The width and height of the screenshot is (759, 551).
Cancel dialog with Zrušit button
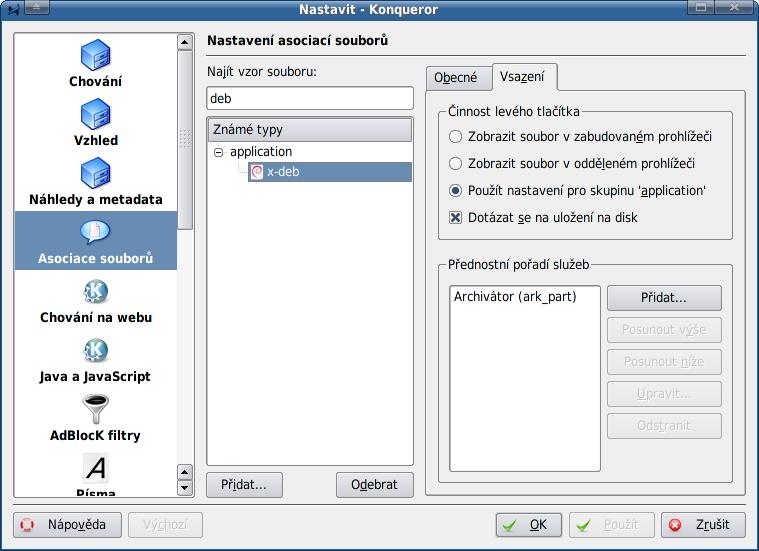click(x=703, y=525)
